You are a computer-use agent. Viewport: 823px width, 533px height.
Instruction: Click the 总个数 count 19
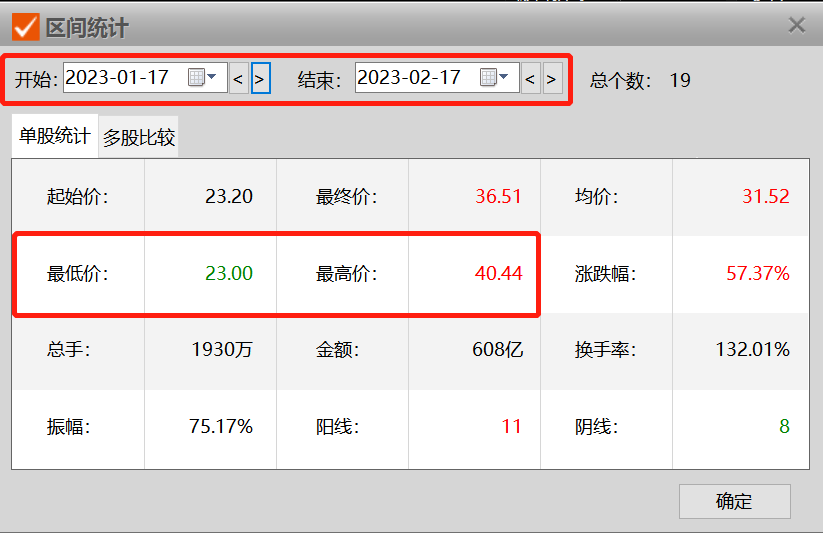680,80
